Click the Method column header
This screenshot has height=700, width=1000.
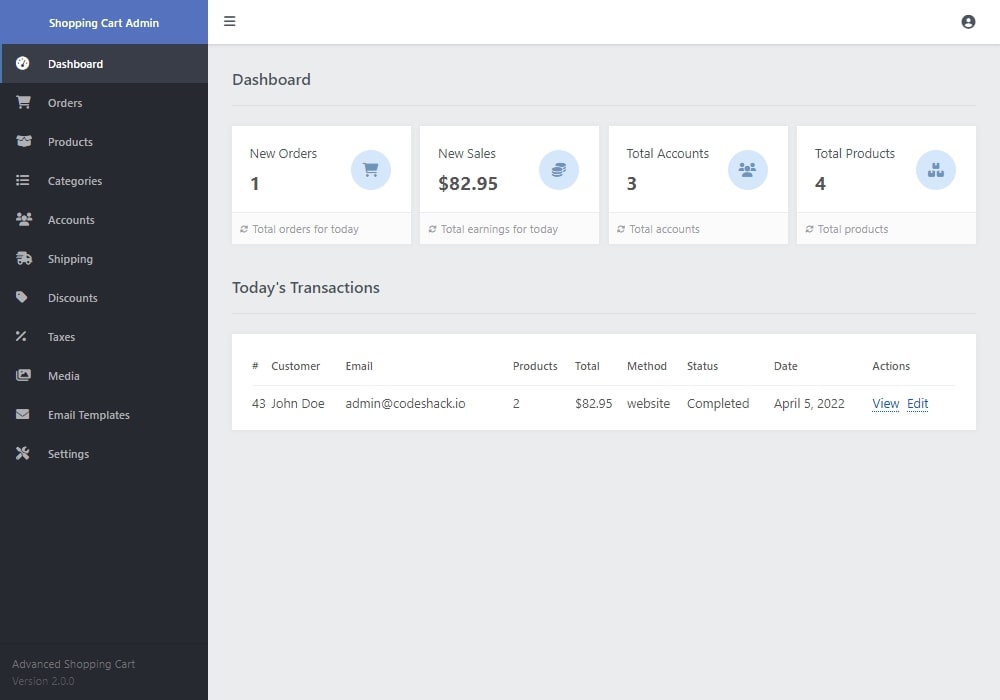647,366
